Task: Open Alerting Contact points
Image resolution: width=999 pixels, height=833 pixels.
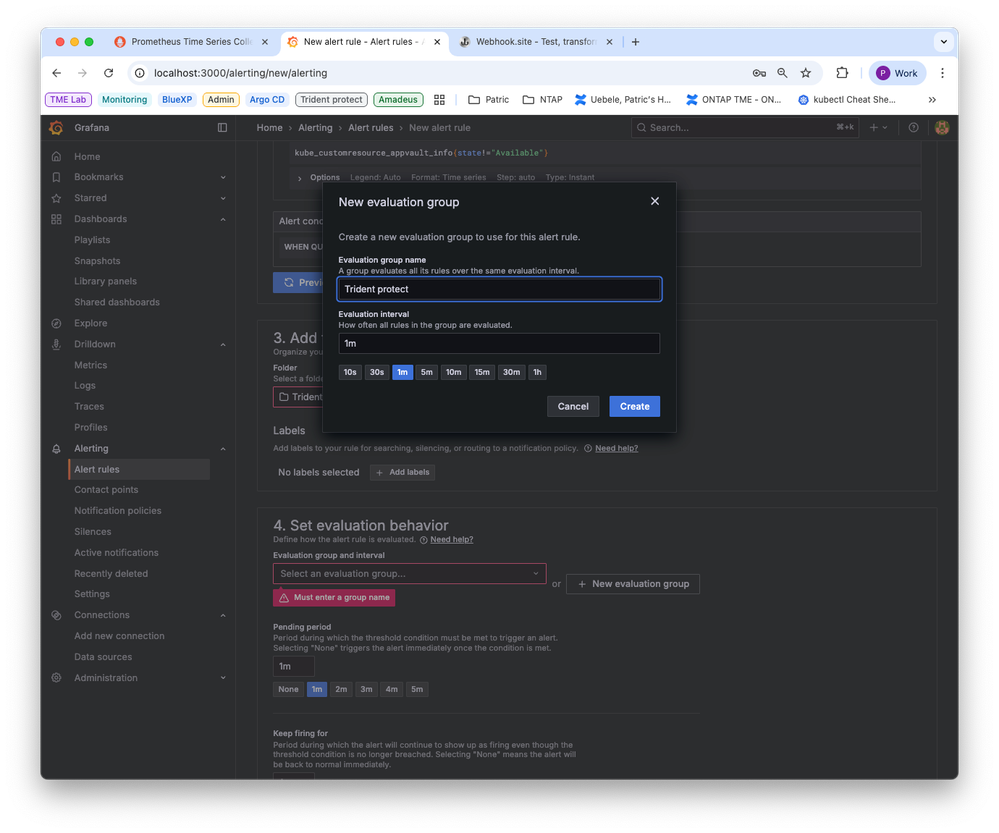Action: click(104, 489)
